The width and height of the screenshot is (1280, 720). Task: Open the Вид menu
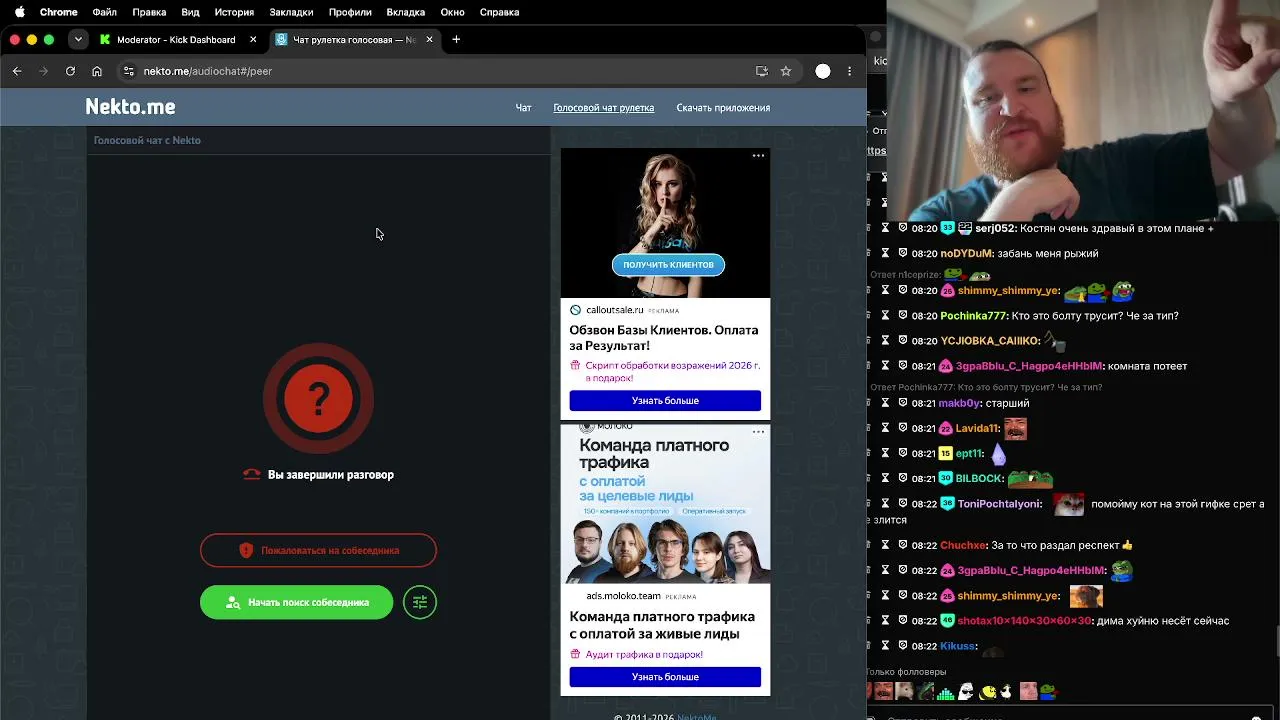(190, 12)
